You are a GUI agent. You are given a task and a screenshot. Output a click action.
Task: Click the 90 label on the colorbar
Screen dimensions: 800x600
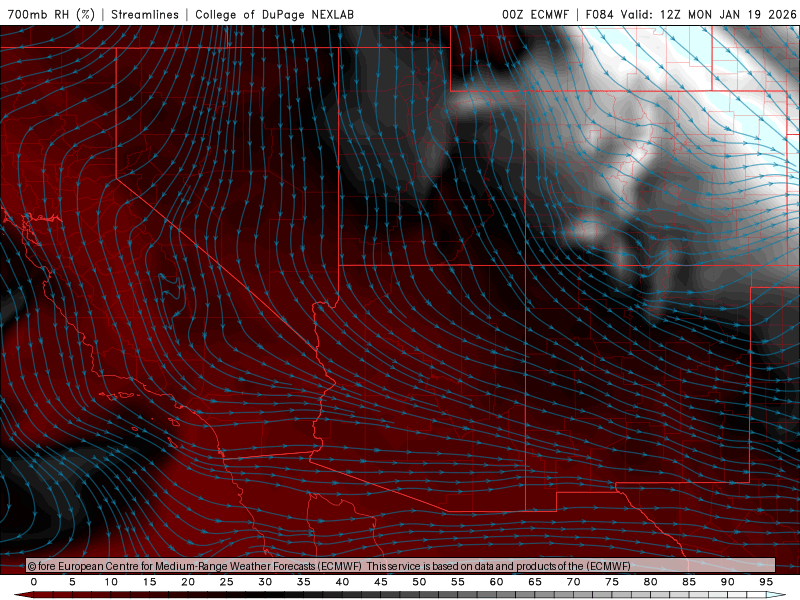(728, 582)
